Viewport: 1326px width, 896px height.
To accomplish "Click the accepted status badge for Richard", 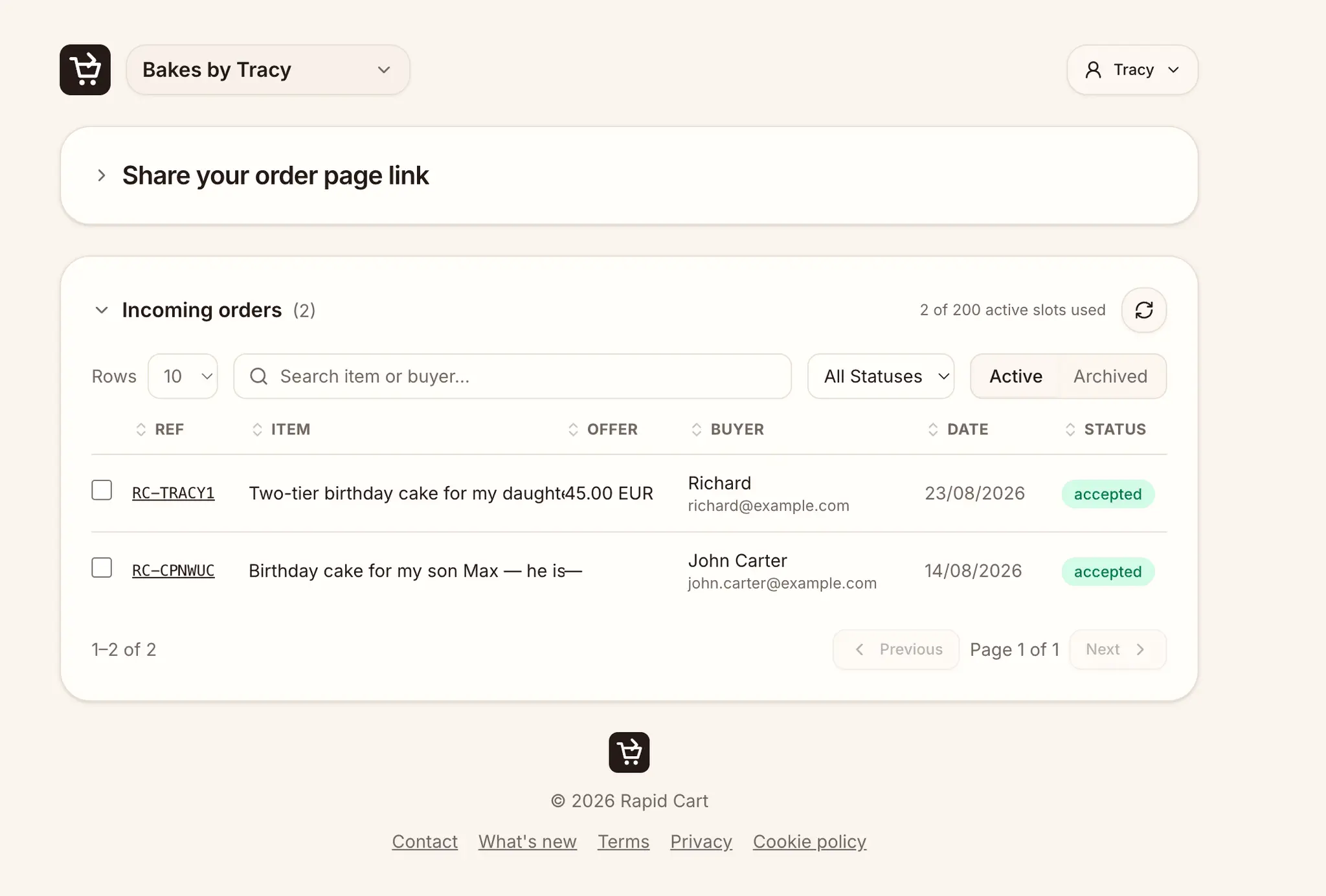I will (1108, 494).
